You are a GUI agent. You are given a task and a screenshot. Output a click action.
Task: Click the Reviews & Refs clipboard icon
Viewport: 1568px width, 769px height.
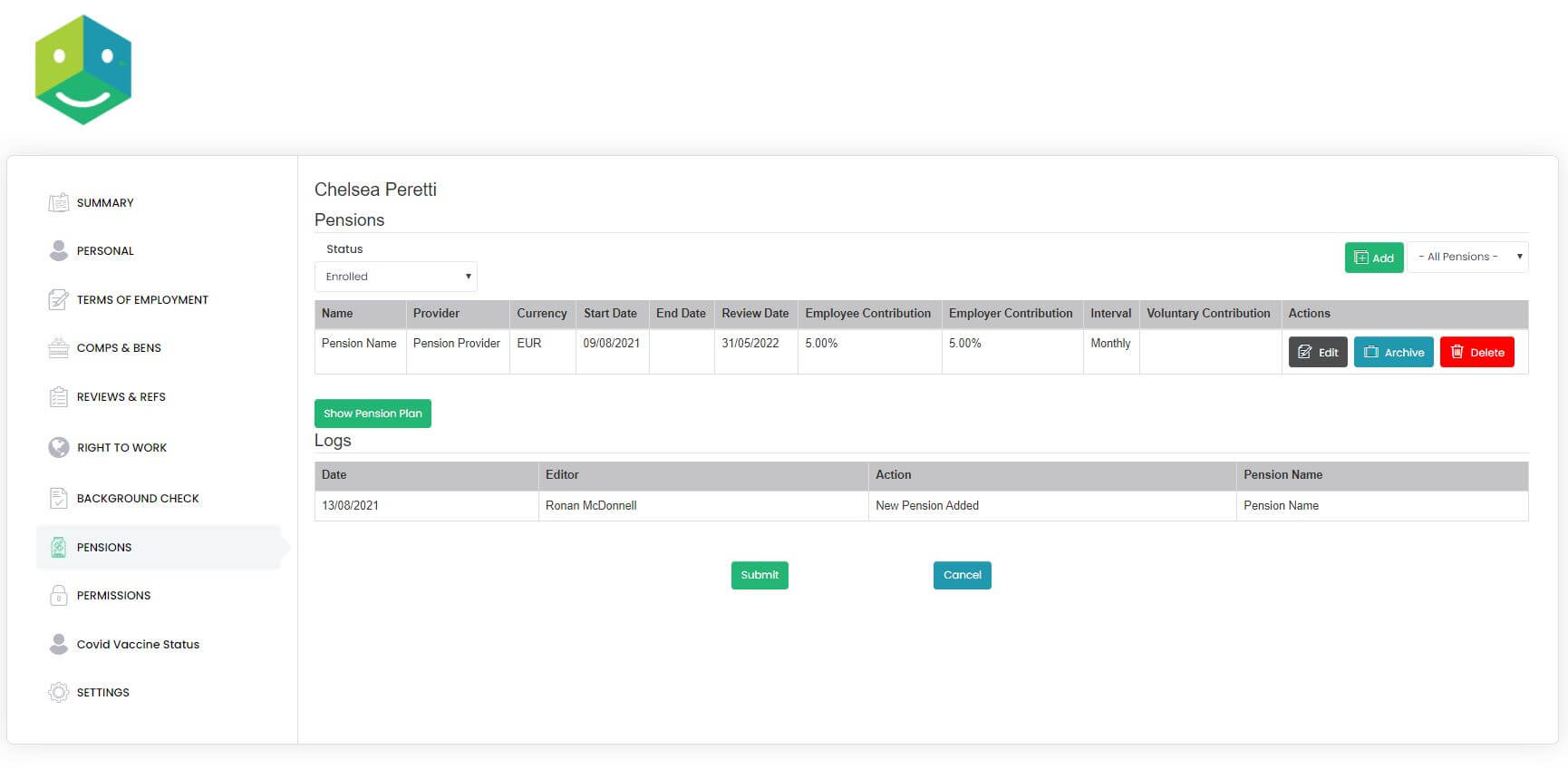click(x=58, y=396)
